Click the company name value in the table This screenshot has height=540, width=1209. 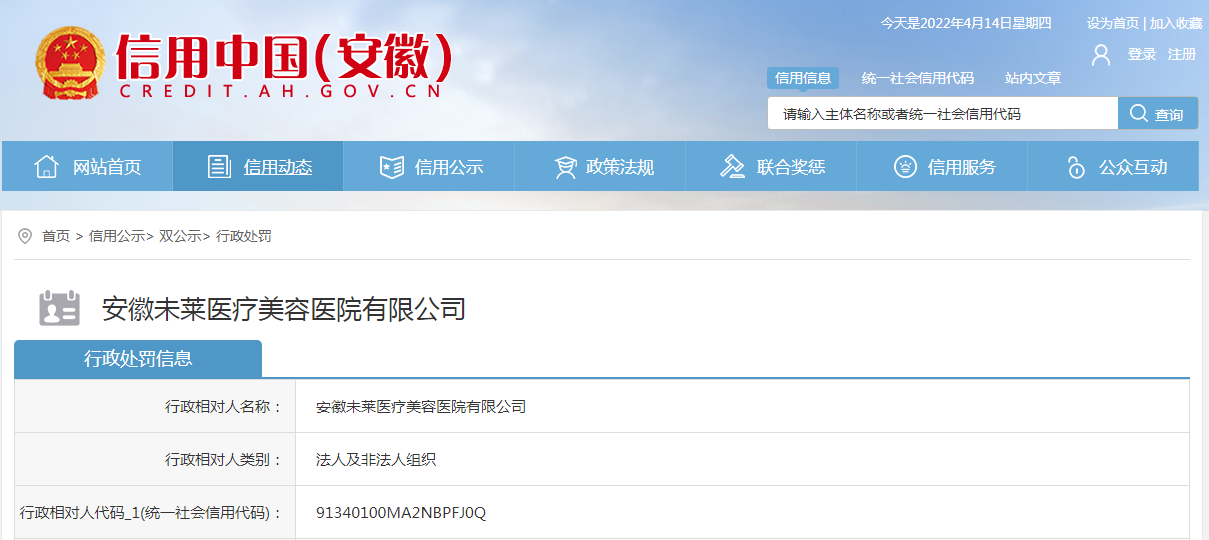click(x=421, y=407)
